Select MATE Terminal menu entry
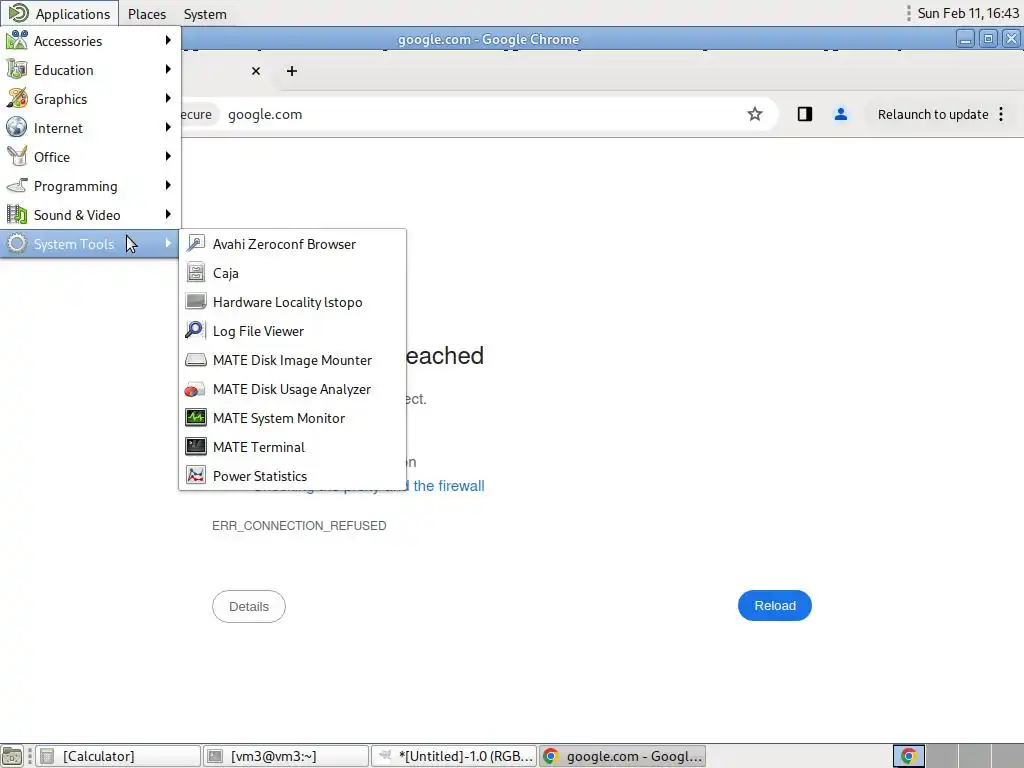The width and height of the screenshot is (1024, 768). tap(293, 447)
